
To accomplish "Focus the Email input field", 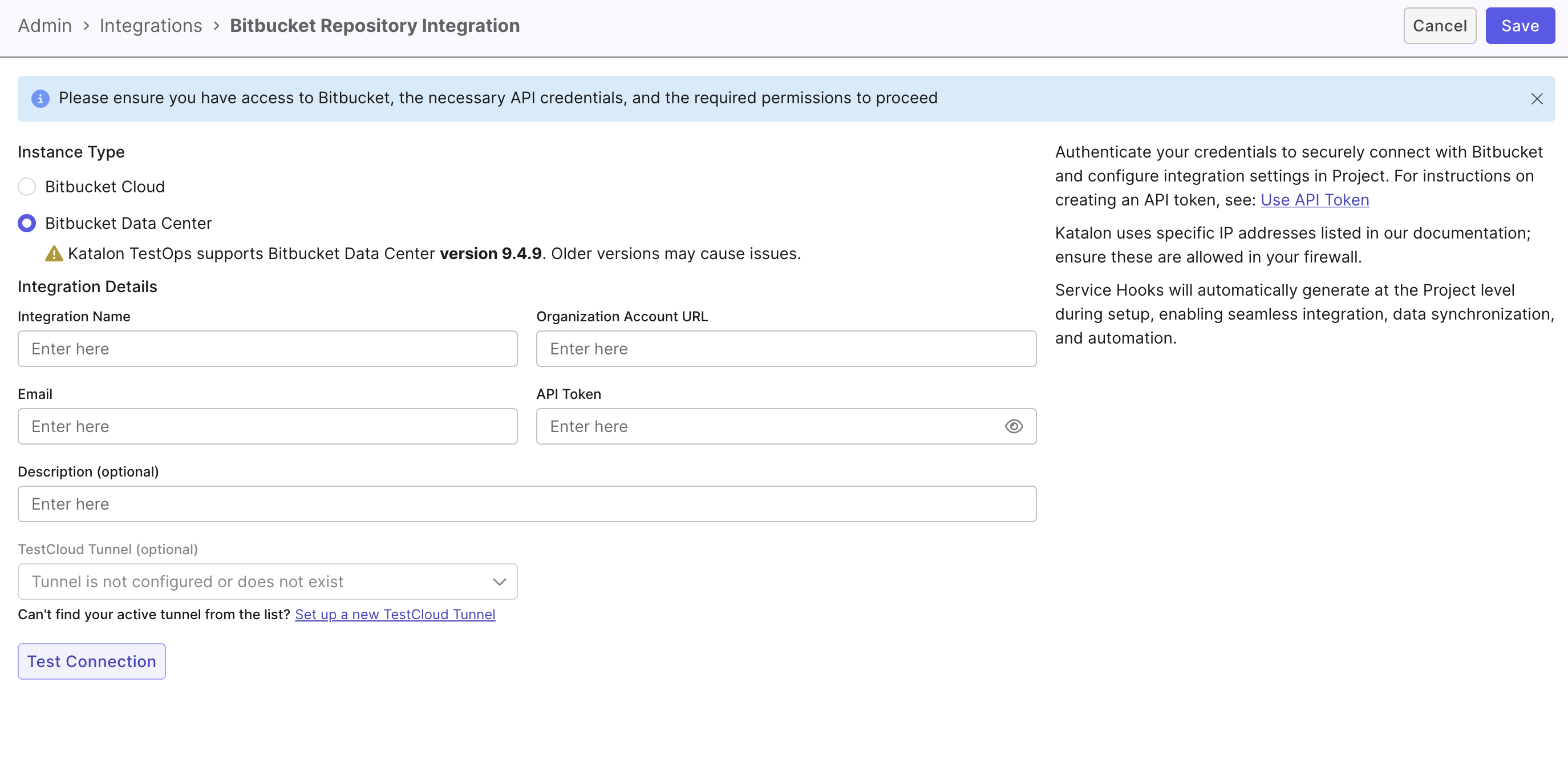I will pyautogui.click(x=267, y=426).
